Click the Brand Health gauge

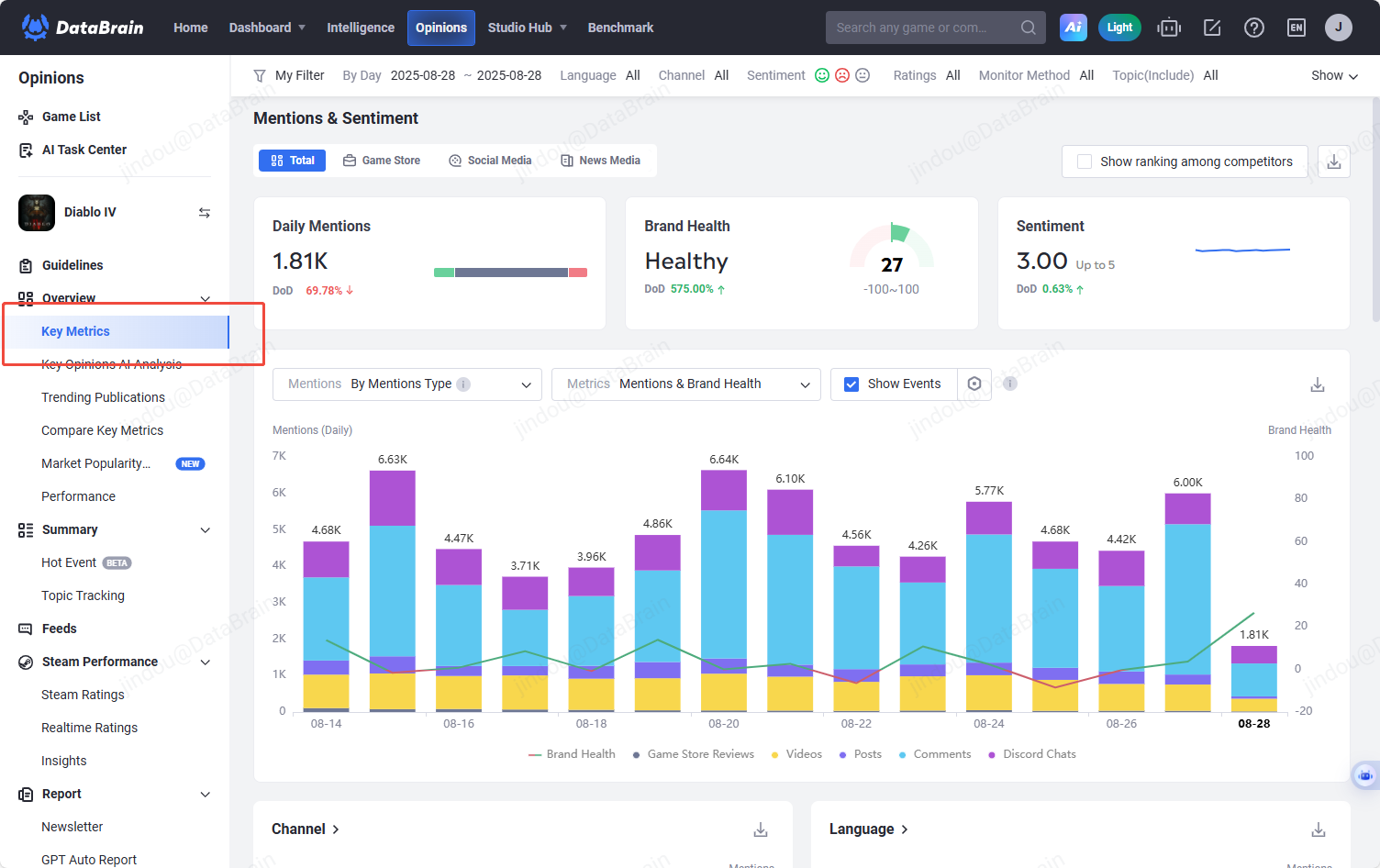892,246
